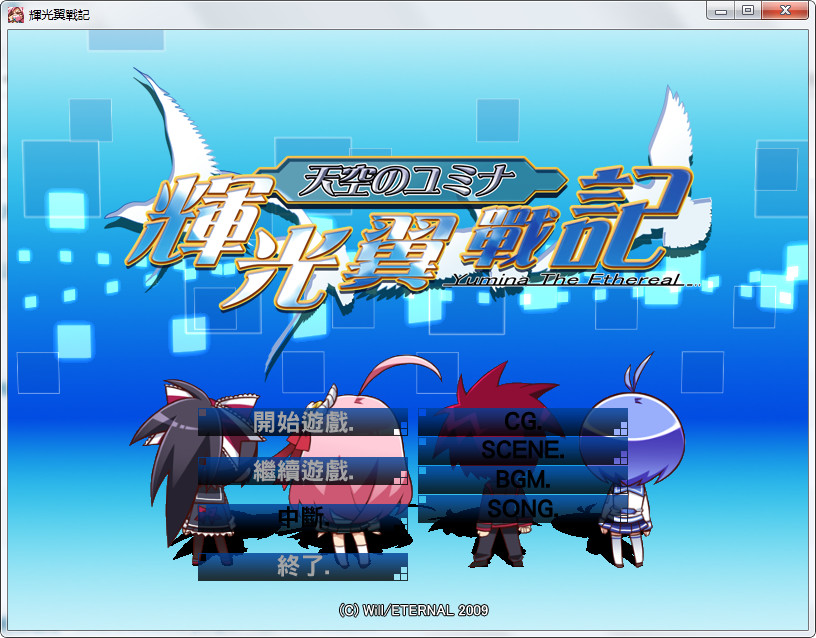Start a new game with 開始遊戲
The width and height of the screenshot is (816, 638).
[x=303, y=422]
